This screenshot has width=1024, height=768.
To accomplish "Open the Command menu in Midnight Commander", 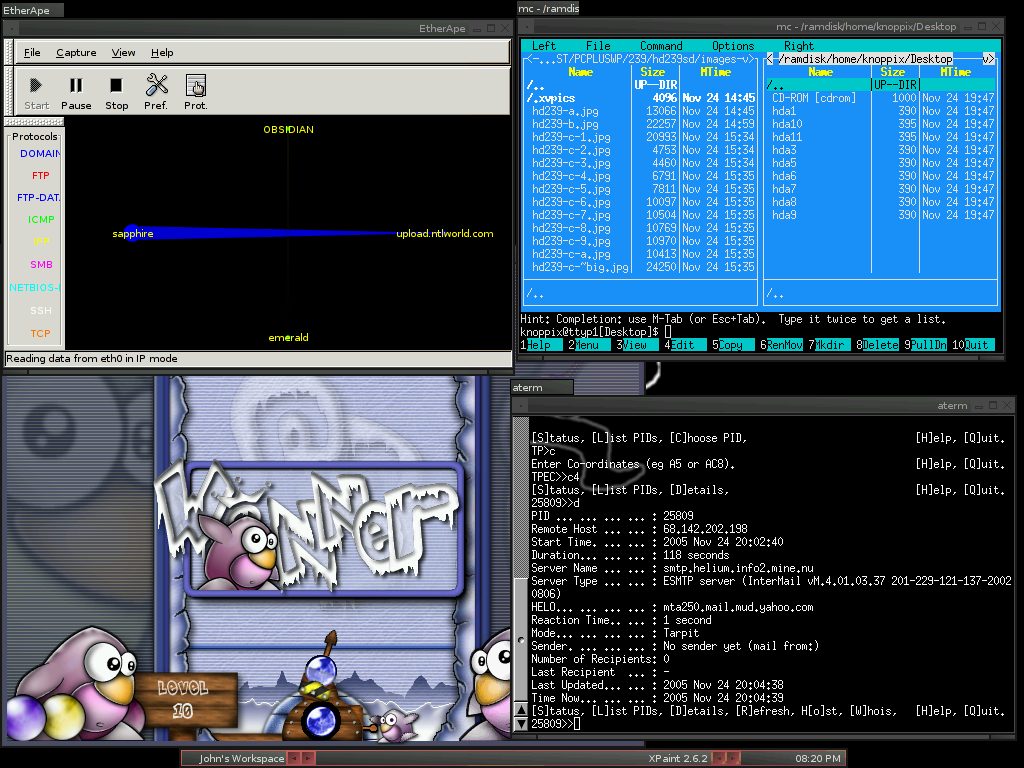I will 661,46.
